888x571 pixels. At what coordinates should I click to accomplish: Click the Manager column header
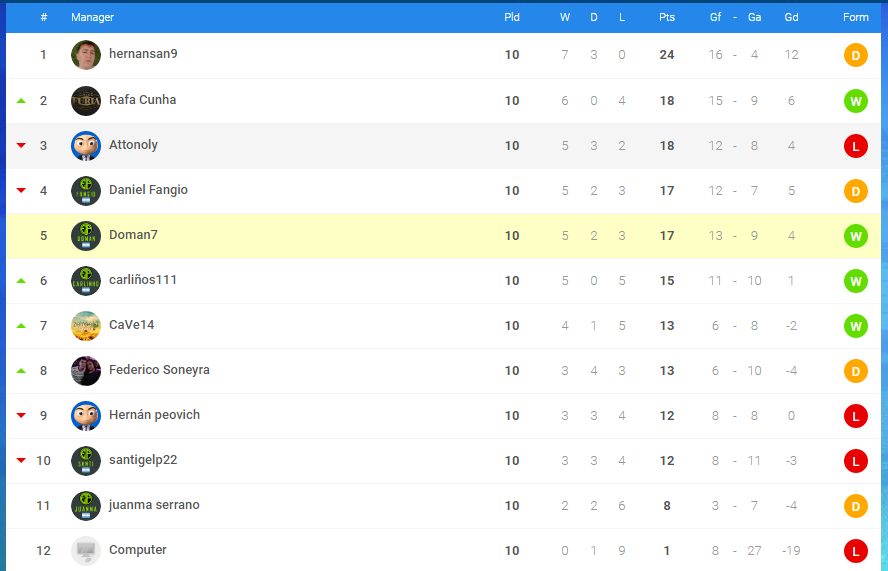click(92, 17)
